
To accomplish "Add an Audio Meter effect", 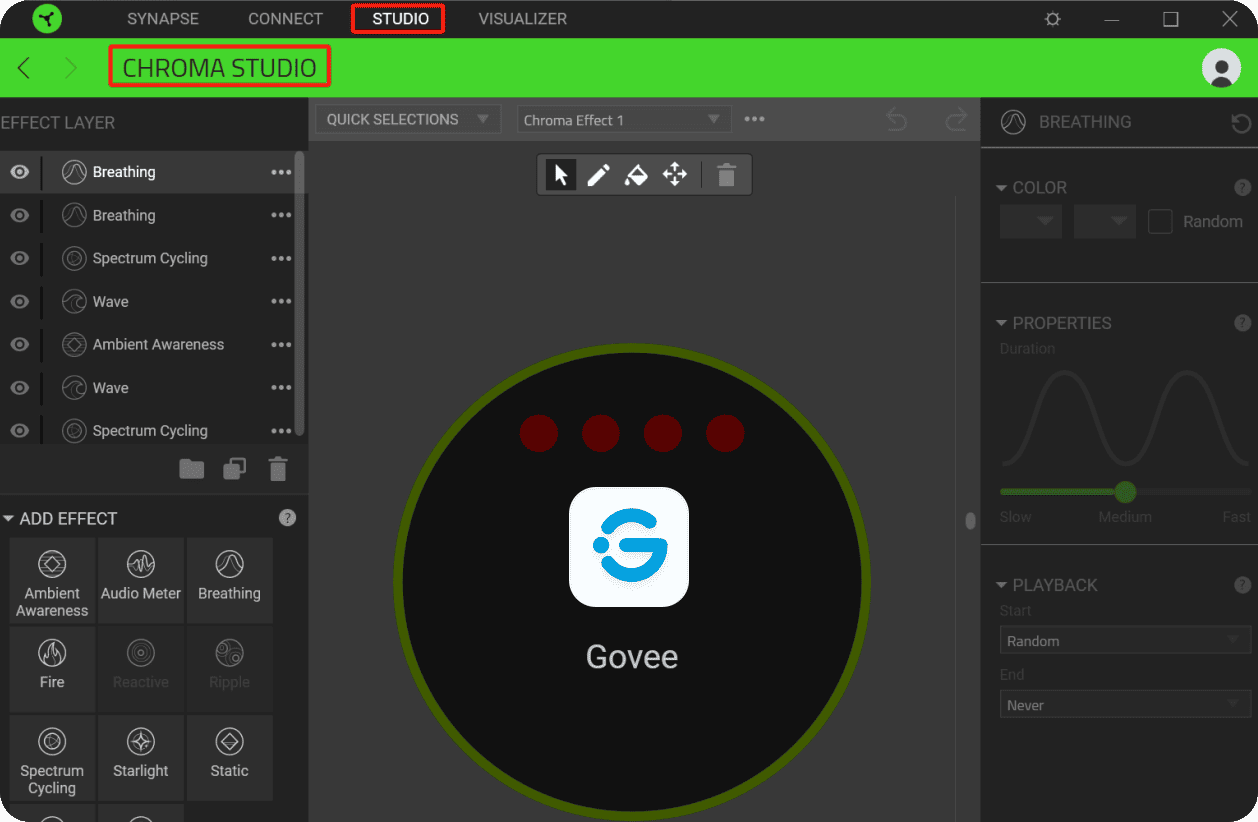I will point(141,578).
